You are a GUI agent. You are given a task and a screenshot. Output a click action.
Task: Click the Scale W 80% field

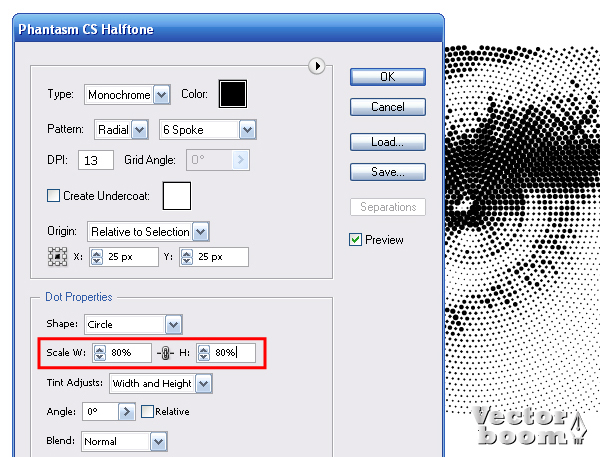pos(122,353)
